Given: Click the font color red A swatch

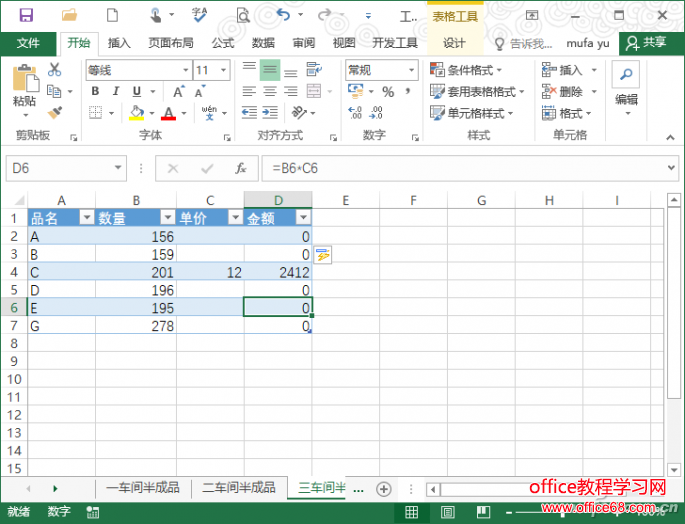Looking at the screenshot, I should (167, 113).
